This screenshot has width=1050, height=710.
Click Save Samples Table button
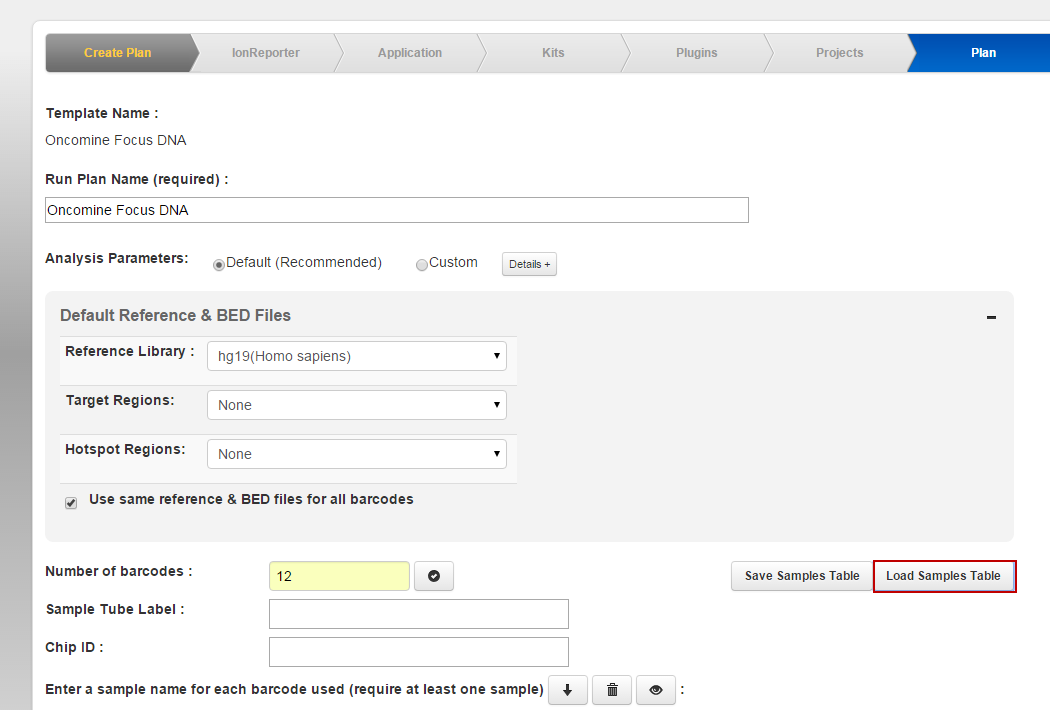[802, 576]
